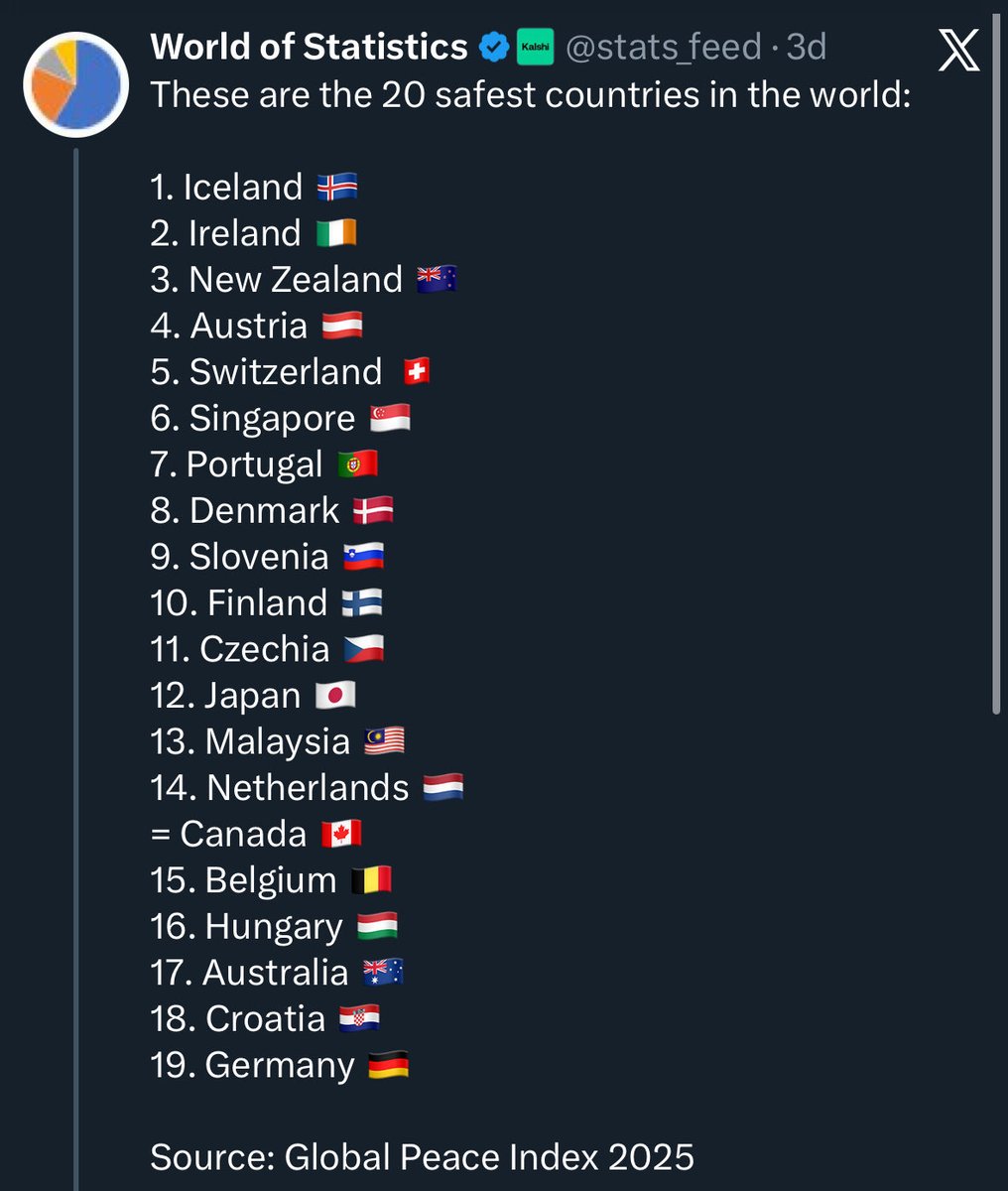Screen dimensions: 1008x1191
Task: Click the Iceland flag emoji
Action: point(337,187)
